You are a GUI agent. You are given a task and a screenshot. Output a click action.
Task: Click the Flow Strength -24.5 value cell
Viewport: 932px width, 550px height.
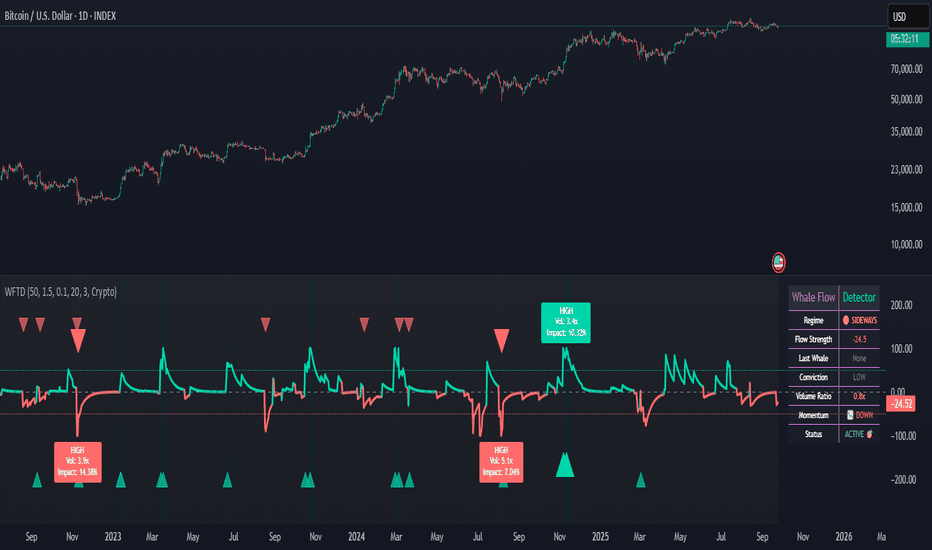pyautogui.click(x=858, y=339)
